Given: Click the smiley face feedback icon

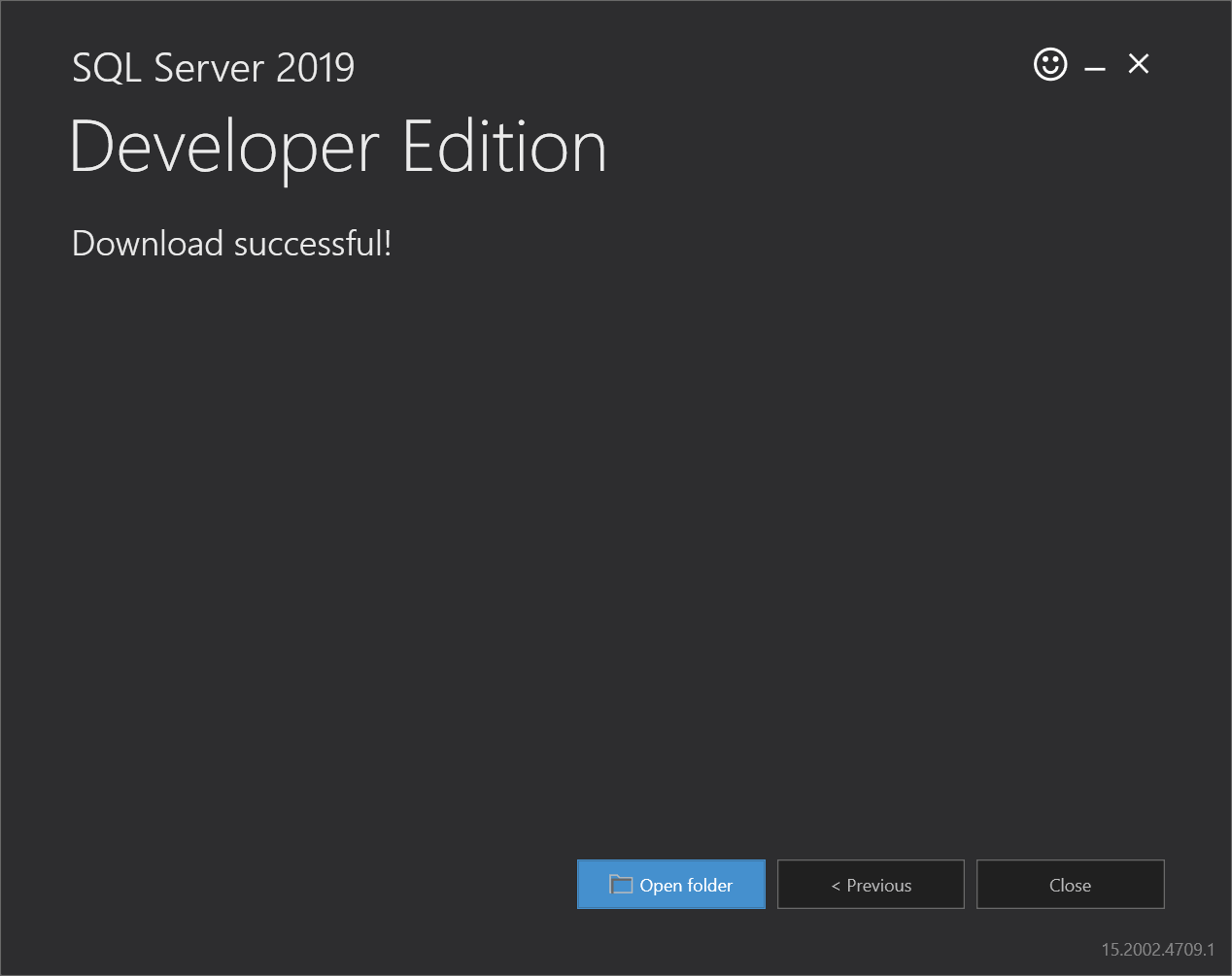Looking at the screenshot, I should [x=1050, y=65].
